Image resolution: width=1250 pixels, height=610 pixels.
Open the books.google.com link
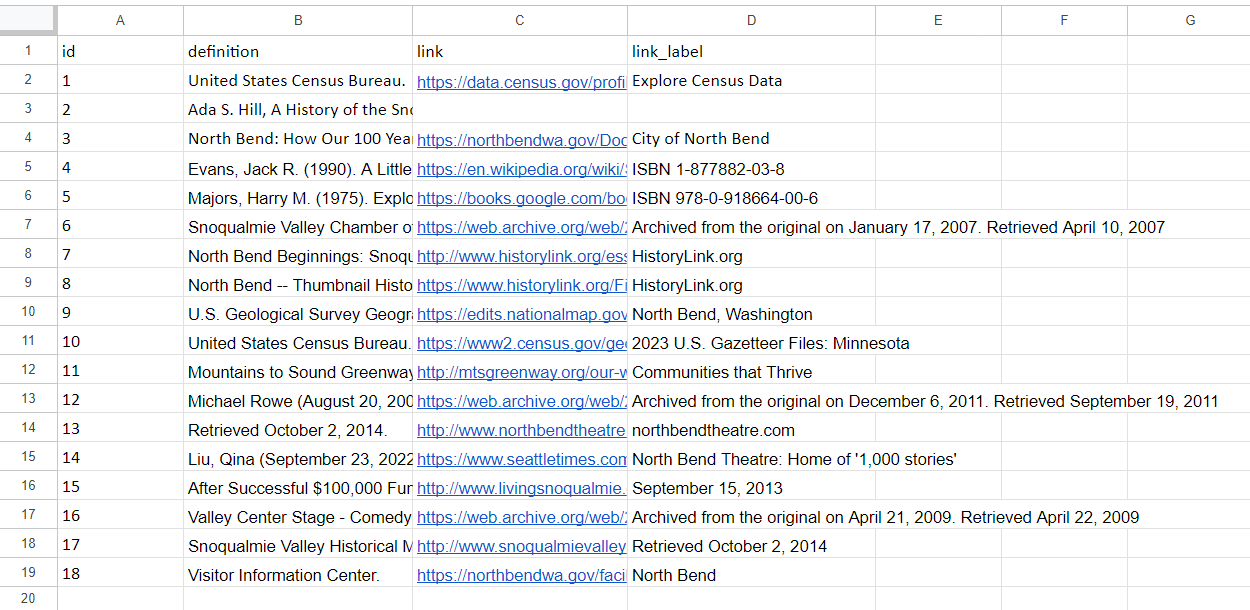pos(520,199)
